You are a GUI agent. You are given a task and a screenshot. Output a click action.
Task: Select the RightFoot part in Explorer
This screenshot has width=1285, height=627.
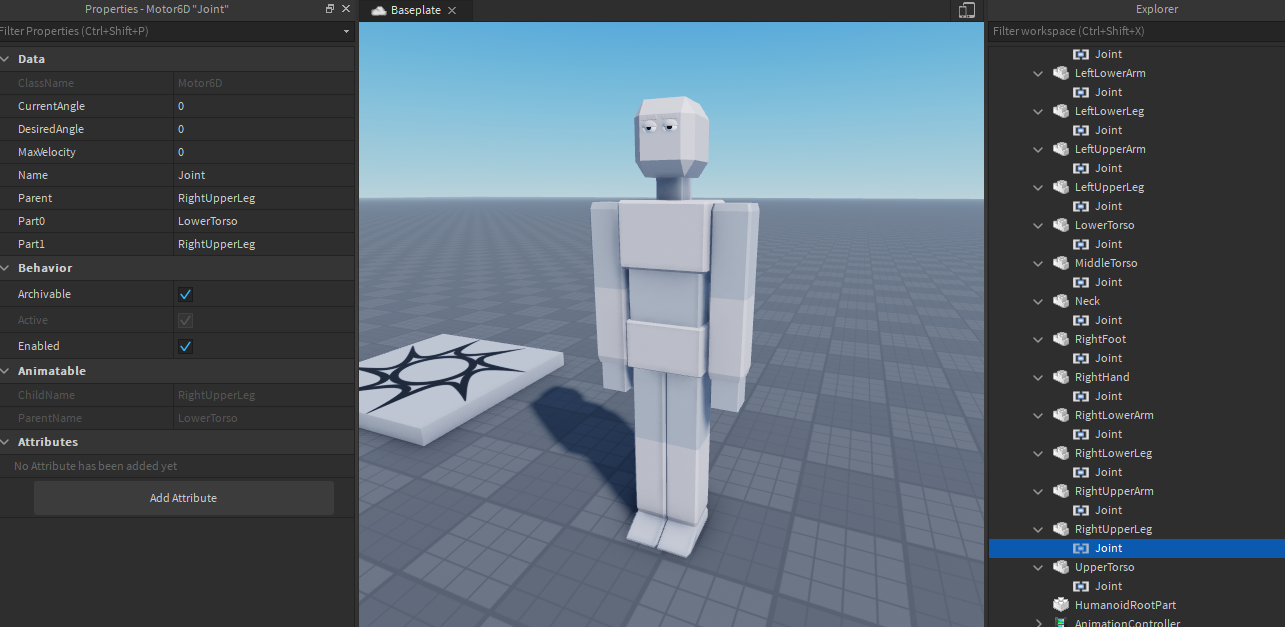point(1100,339)
